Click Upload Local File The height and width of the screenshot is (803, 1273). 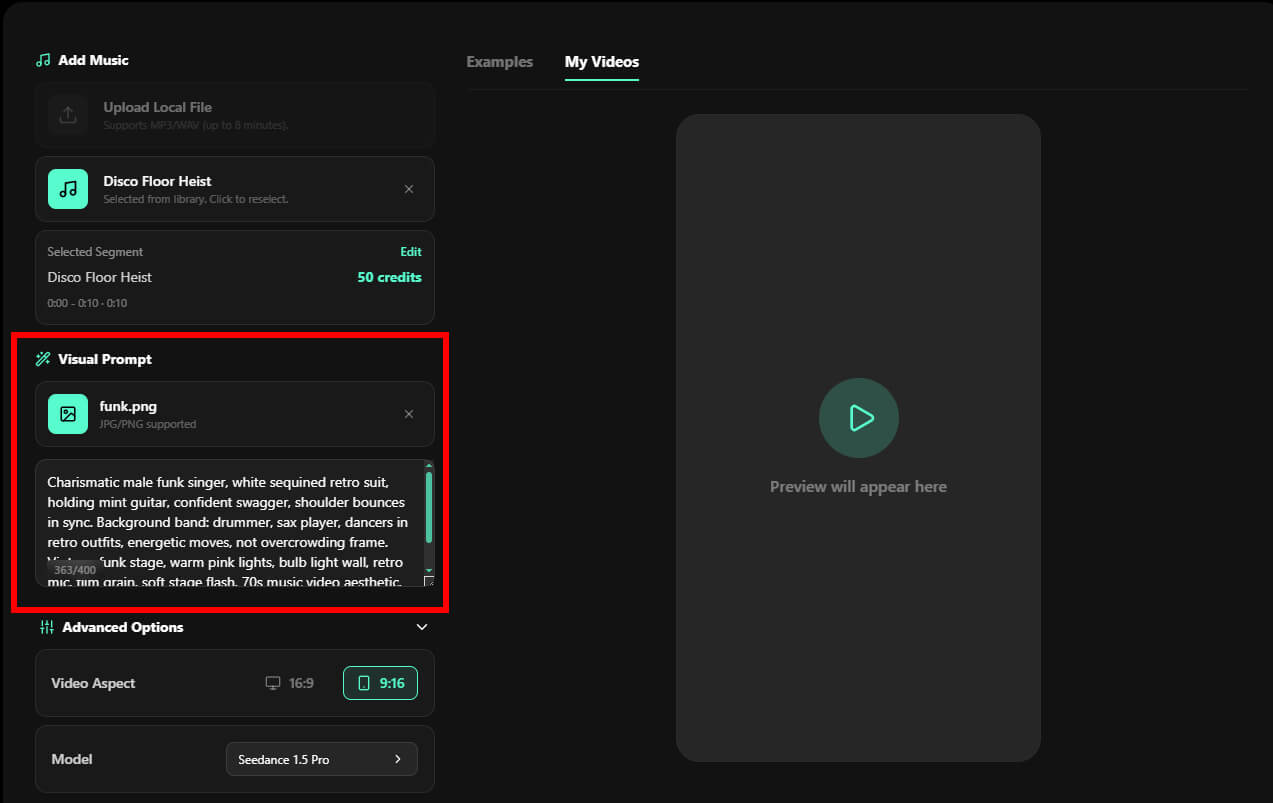[x=235, y=115]
